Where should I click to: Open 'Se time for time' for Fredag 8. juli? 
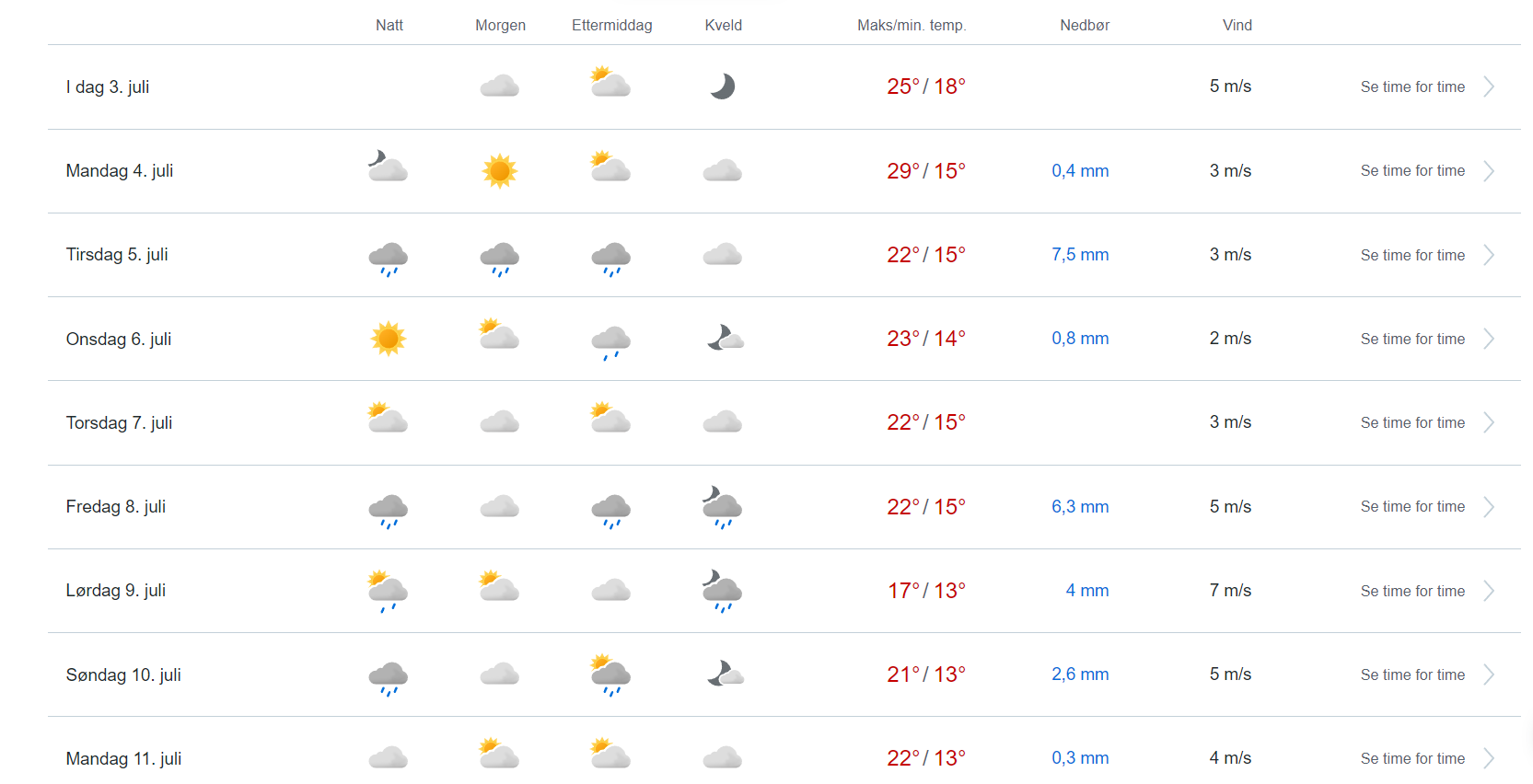1412,507
